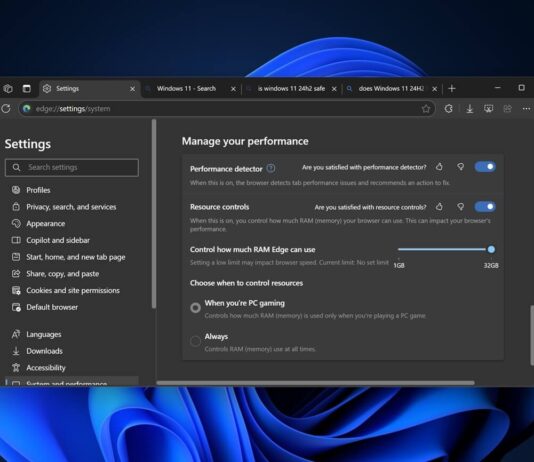
Task: Give thumbs up for performance detector
Action: (x=439, y=167)
